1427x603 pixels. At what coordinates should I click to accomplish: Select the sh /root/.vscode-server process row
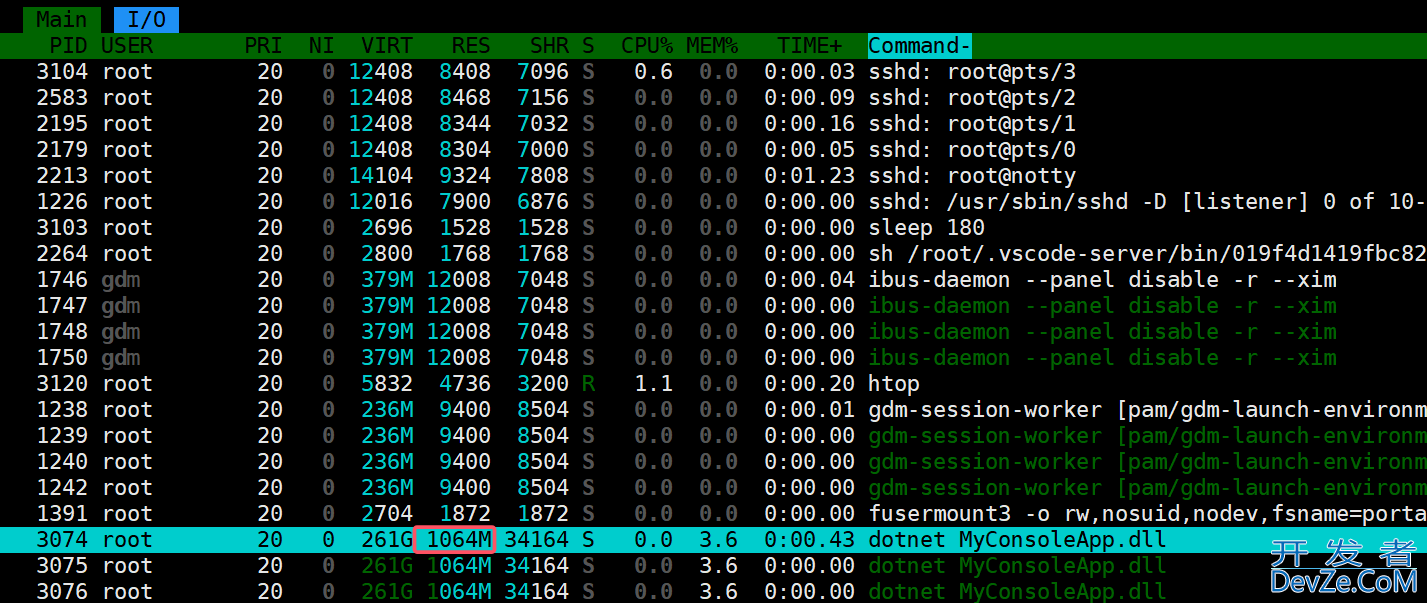pos(713,254)
